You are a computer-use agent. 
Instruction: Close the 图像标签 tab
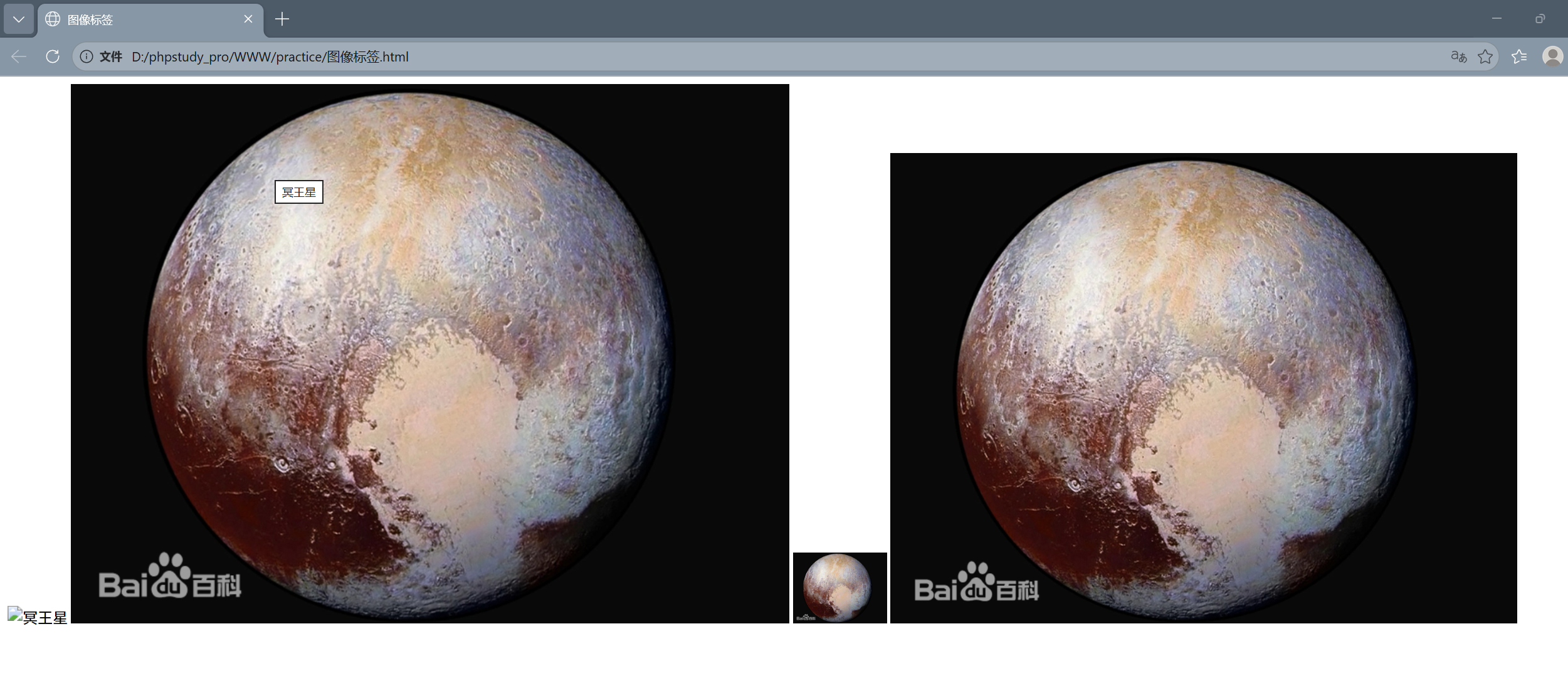248,19
